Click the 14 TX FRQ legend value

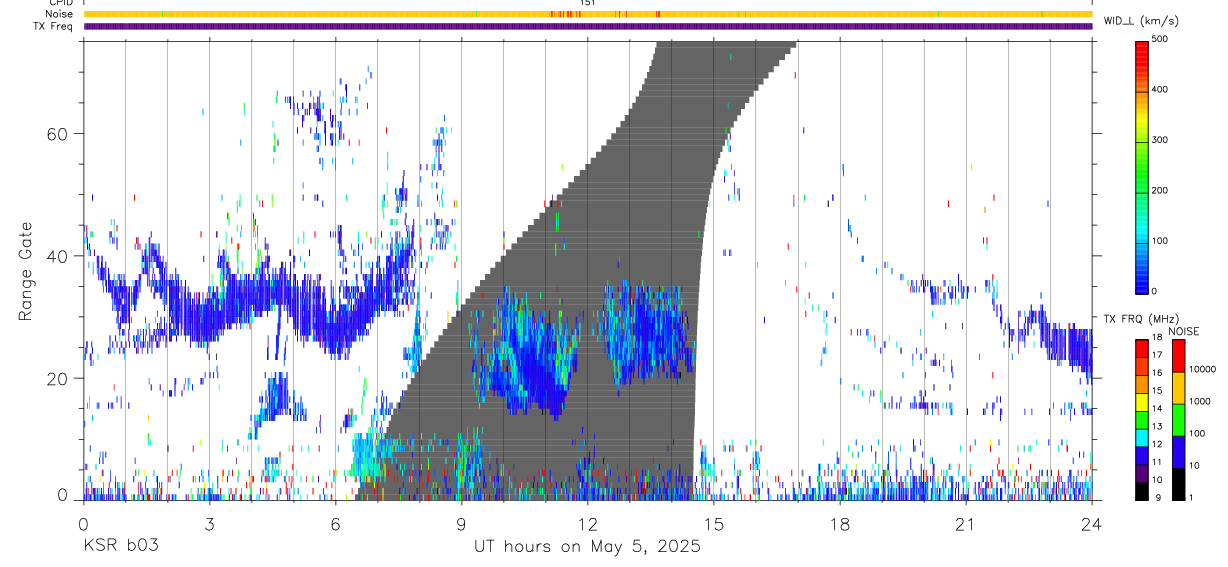[x=1157, y=408]
